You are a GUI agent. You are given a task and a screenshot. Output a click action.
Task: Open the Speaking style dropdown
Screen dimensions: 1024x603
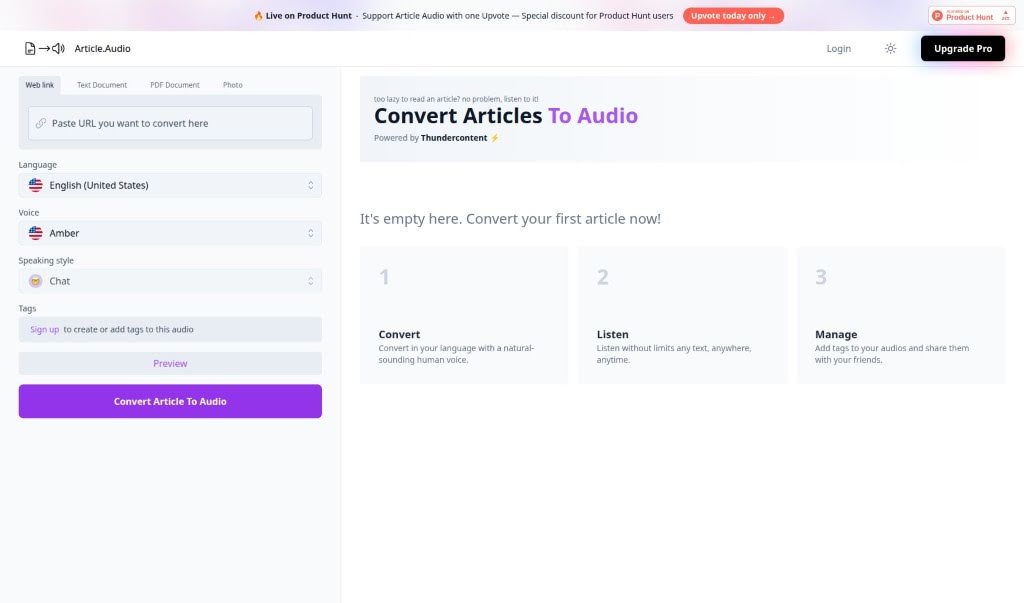coord(170,280)
